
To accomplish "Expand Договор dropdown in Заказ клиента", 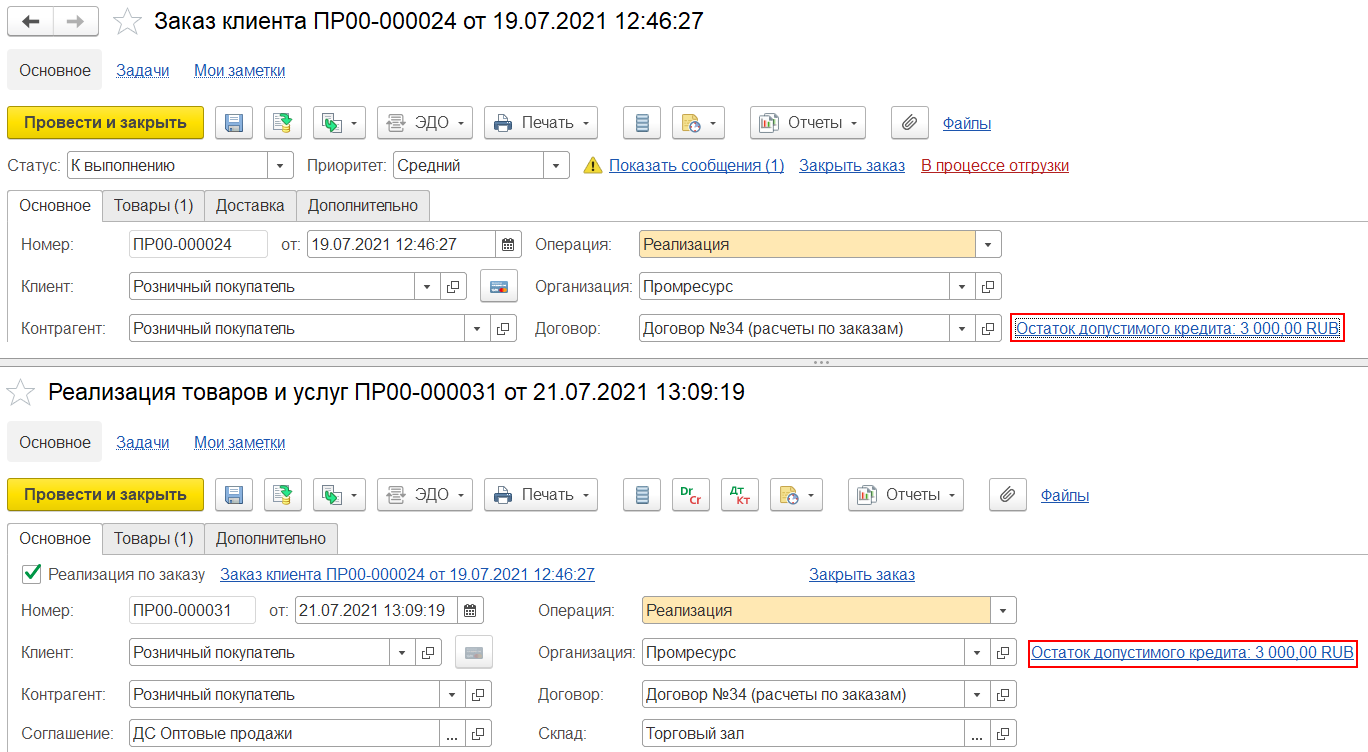I will [962, 328].
